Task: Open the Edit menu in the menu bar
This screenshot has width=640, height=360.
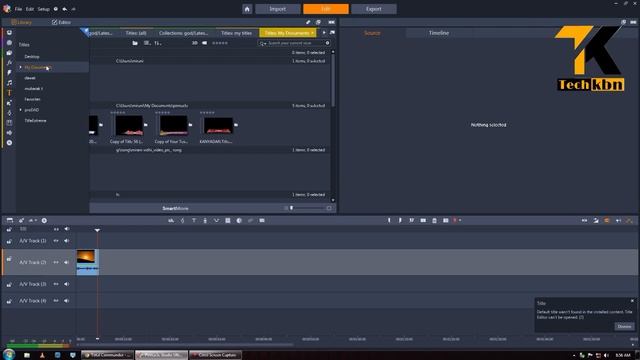Action: (x=30, y=9)
